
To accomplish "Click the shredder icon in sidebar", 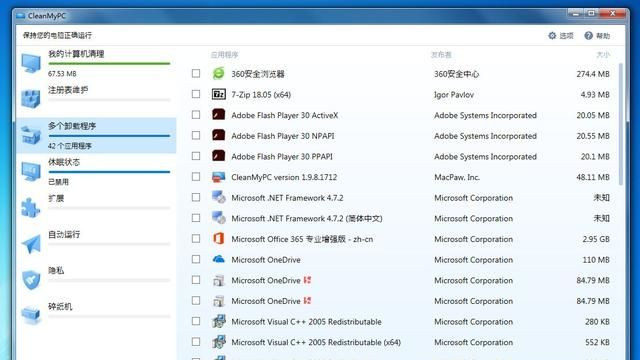I will (x=31, y=315).
